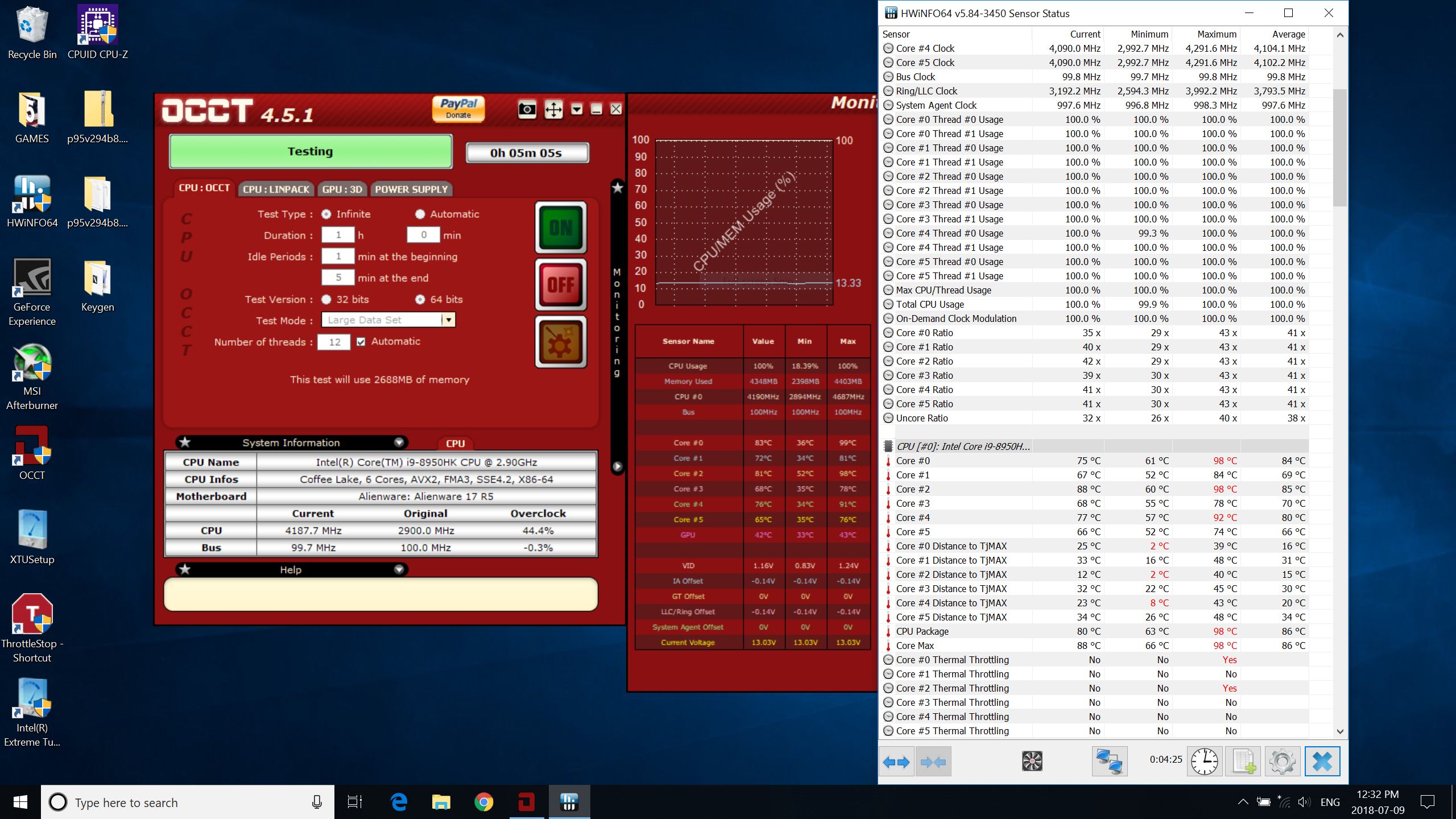The height and width of the screenshot is (819, 1456).
Task: Click the PayPal Donate button
Action: pos(458,109)
